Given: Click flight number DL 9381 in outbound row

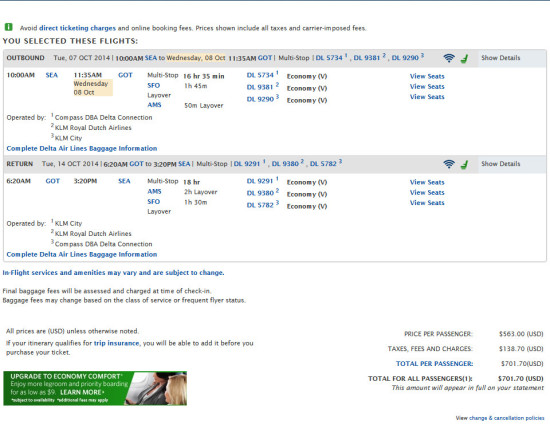Looking at the screenshot, I should [x=260, y=87].
